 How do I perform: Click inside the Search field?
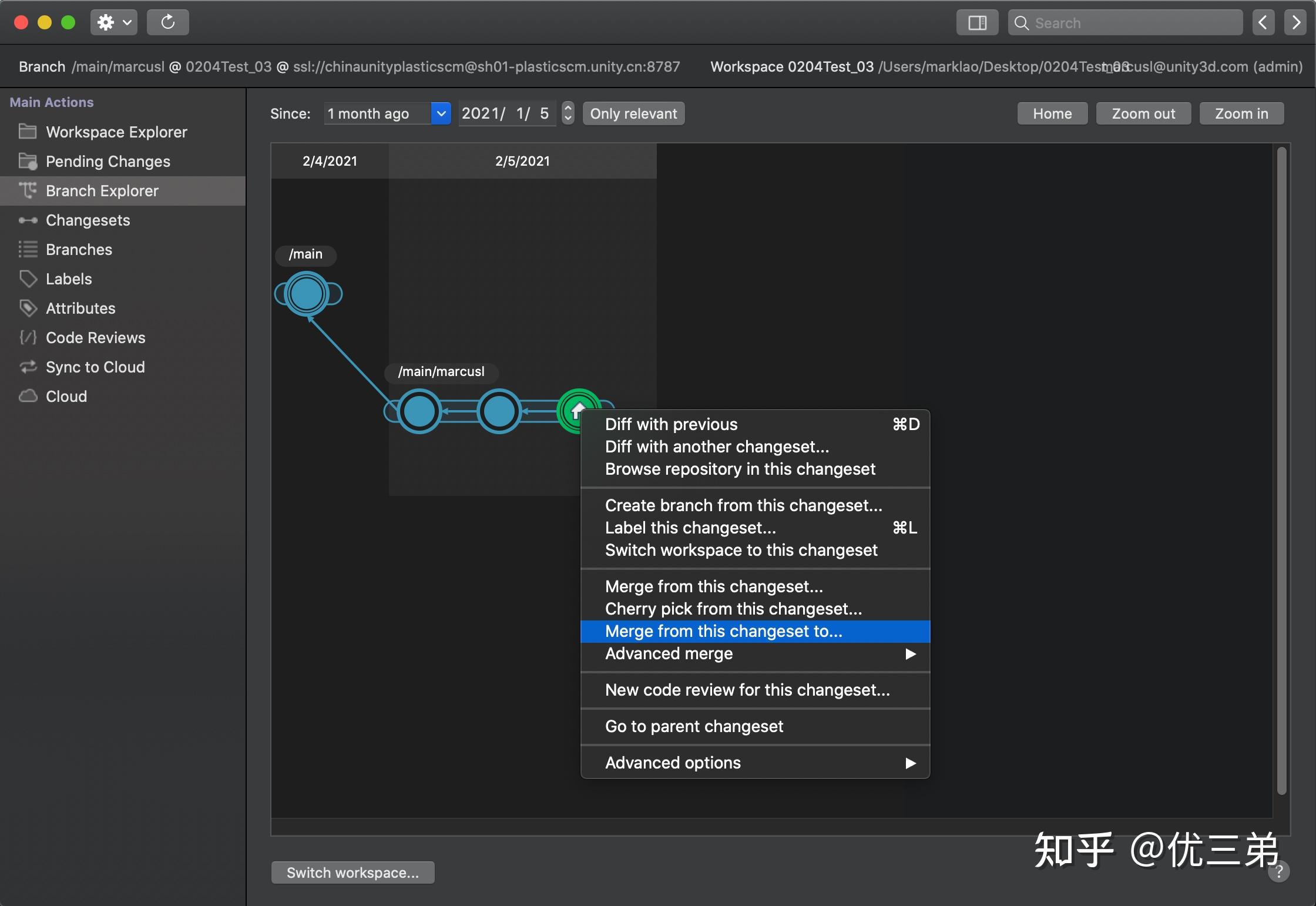tap(1124, 22)
